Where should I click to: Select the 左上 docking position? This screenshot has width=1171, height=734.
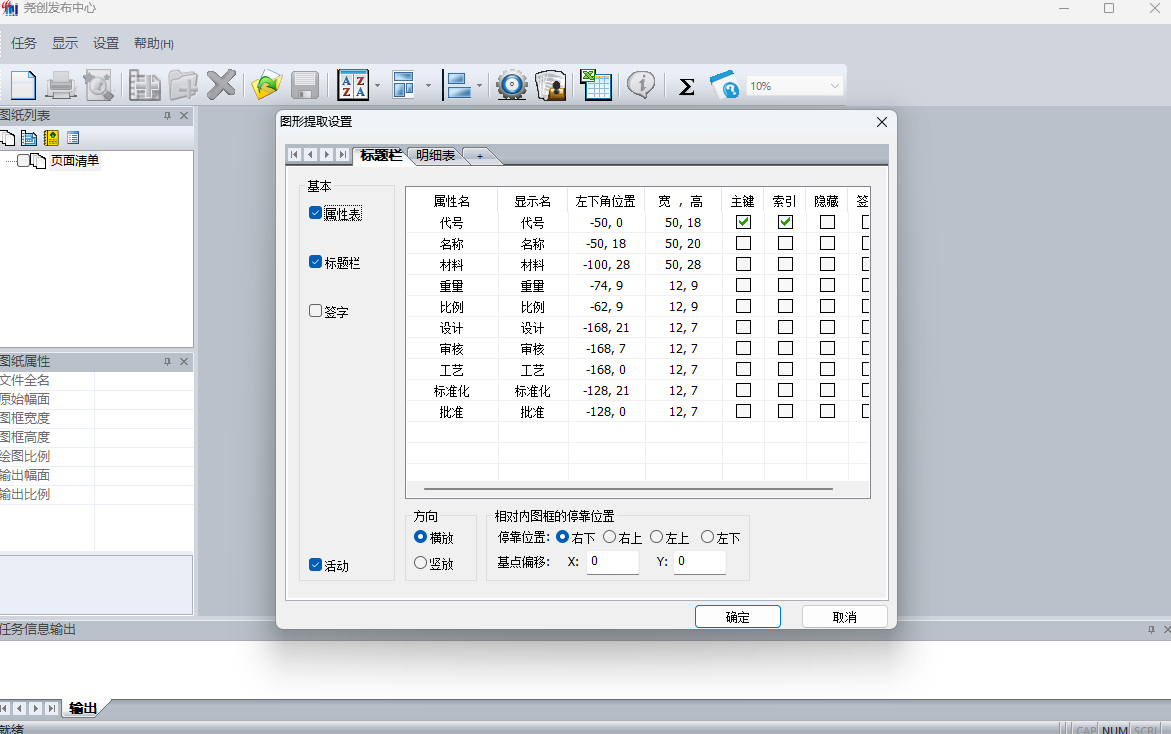pos(656,537)
